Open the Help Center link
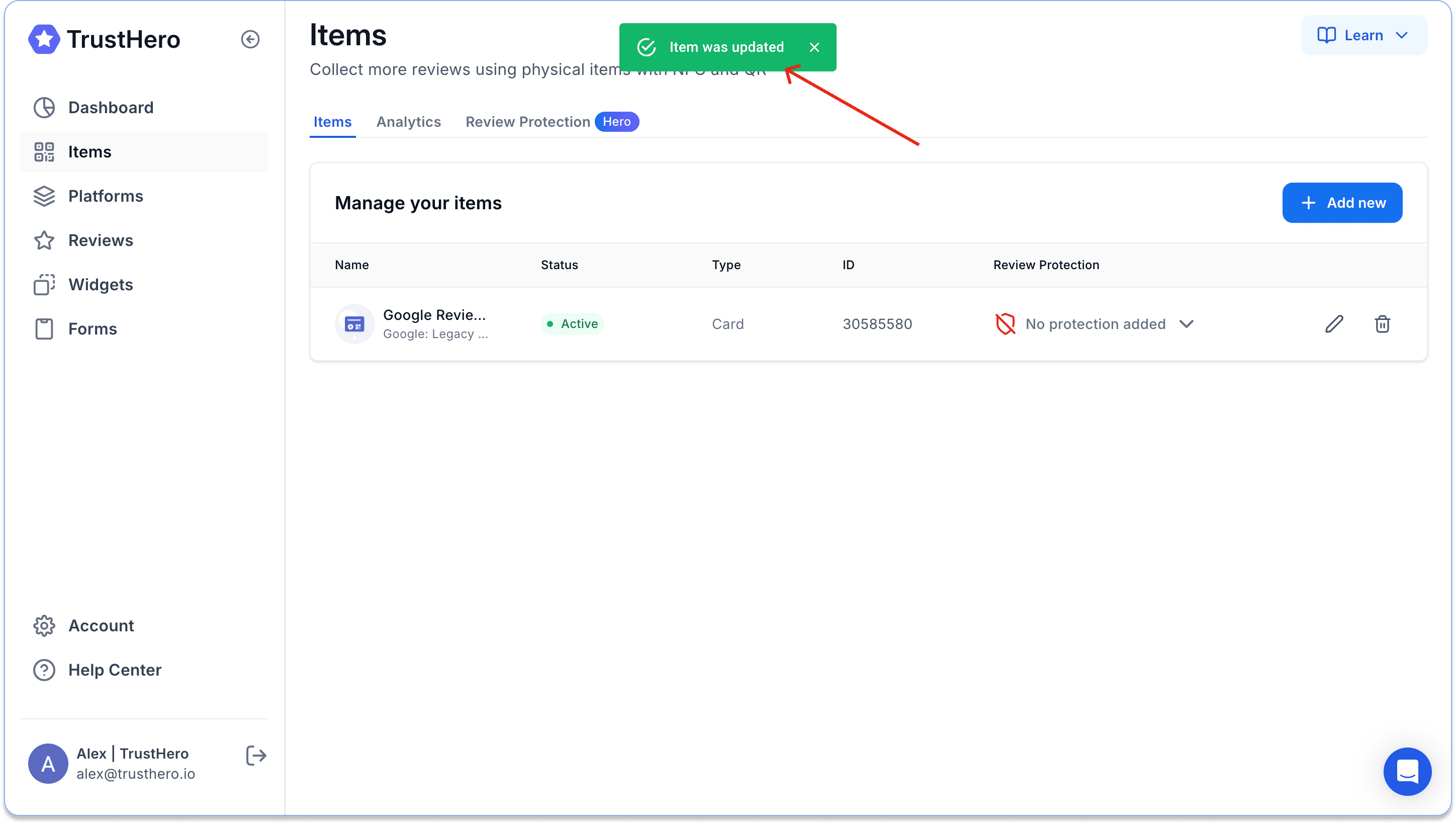This screenshot has width=1456, height=824. point(114,670)
